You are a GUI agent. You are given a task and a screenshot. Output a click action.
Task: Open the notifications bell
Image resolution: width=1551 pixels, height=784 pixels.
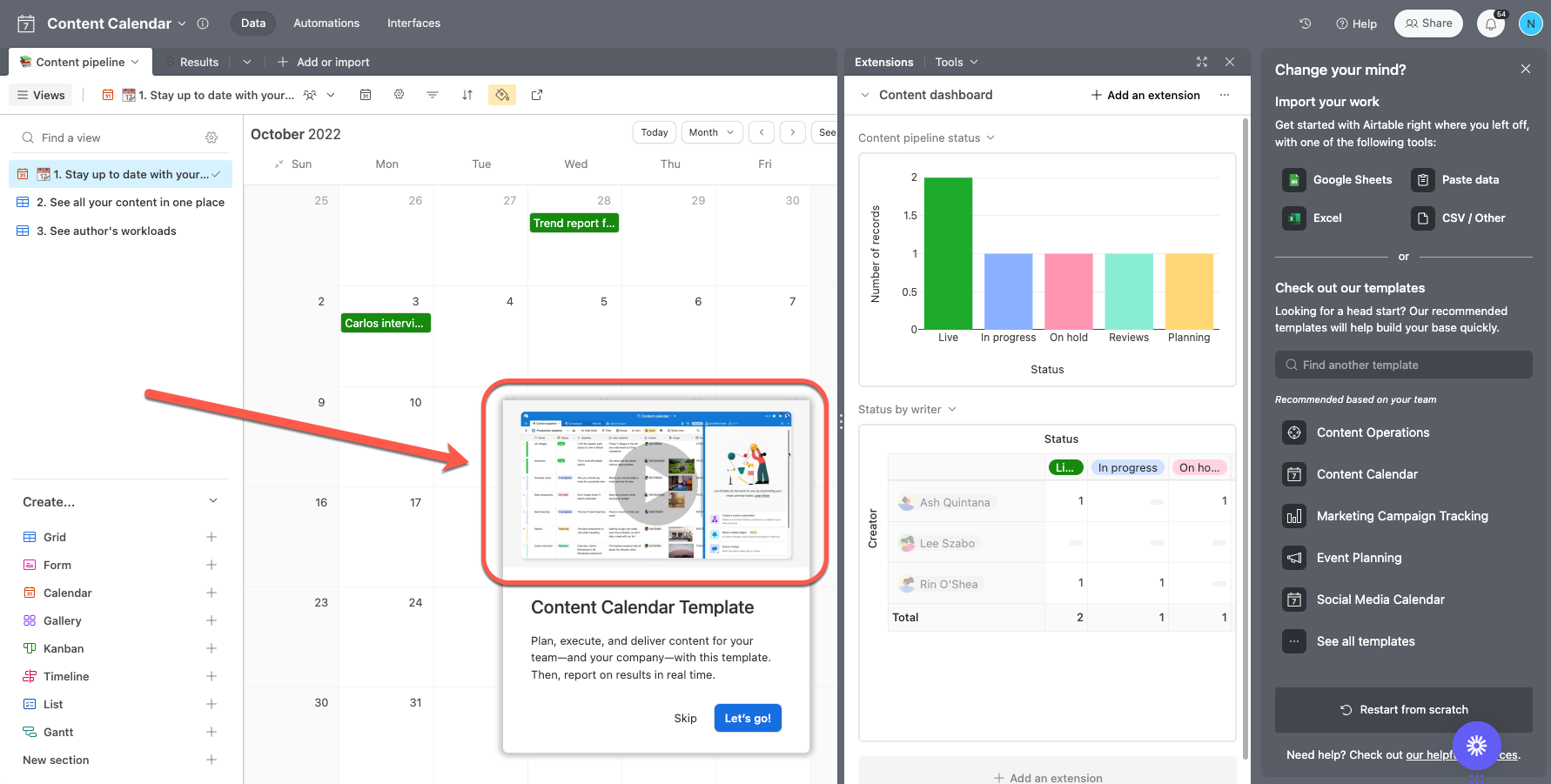click(1491, 23)
